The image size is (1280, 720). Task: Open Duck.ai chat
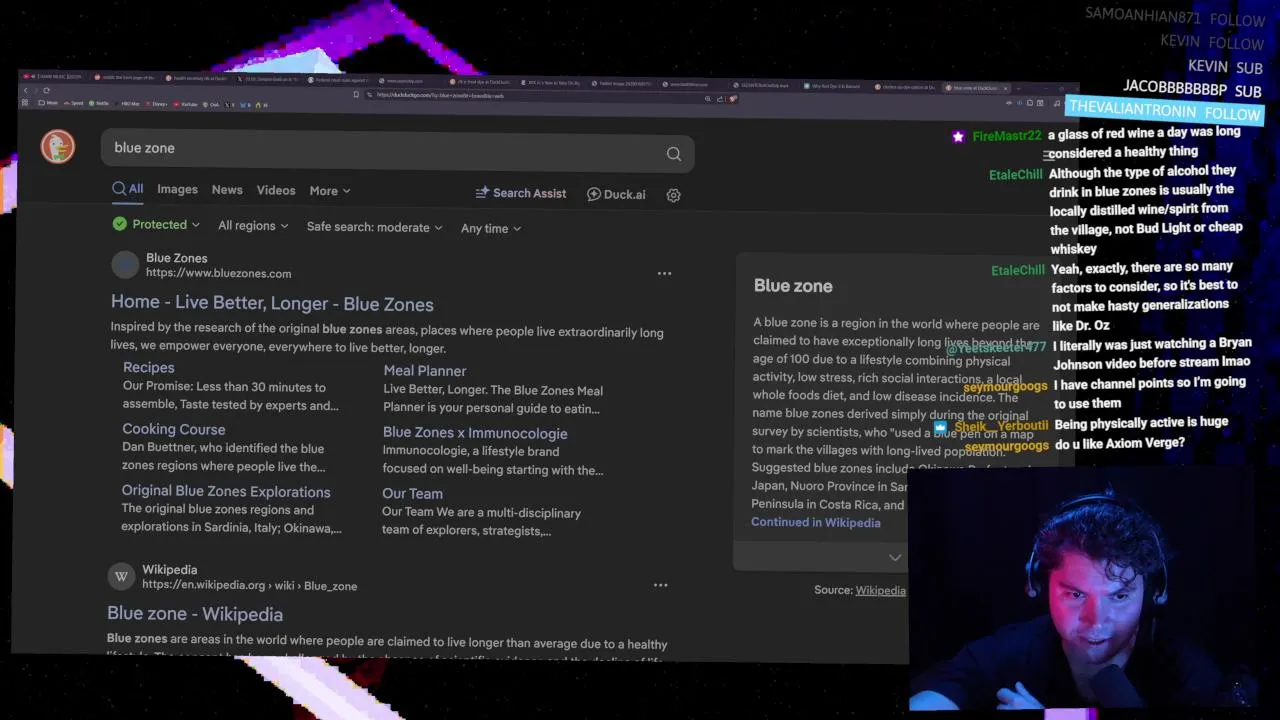click(616, 194)
